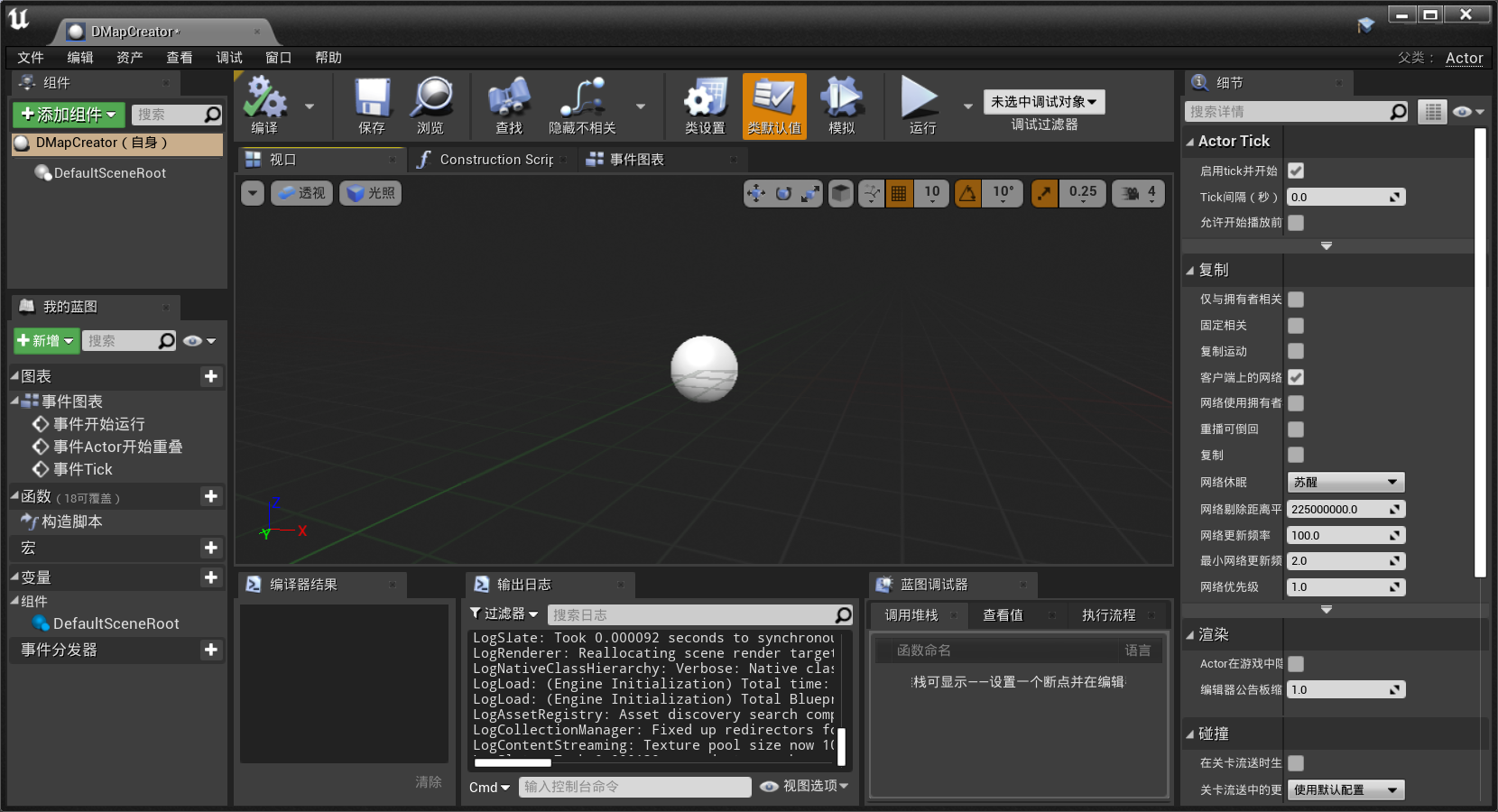Click the eye visibility toggle in 我的蓝图 panel

[x=192, y=340]
